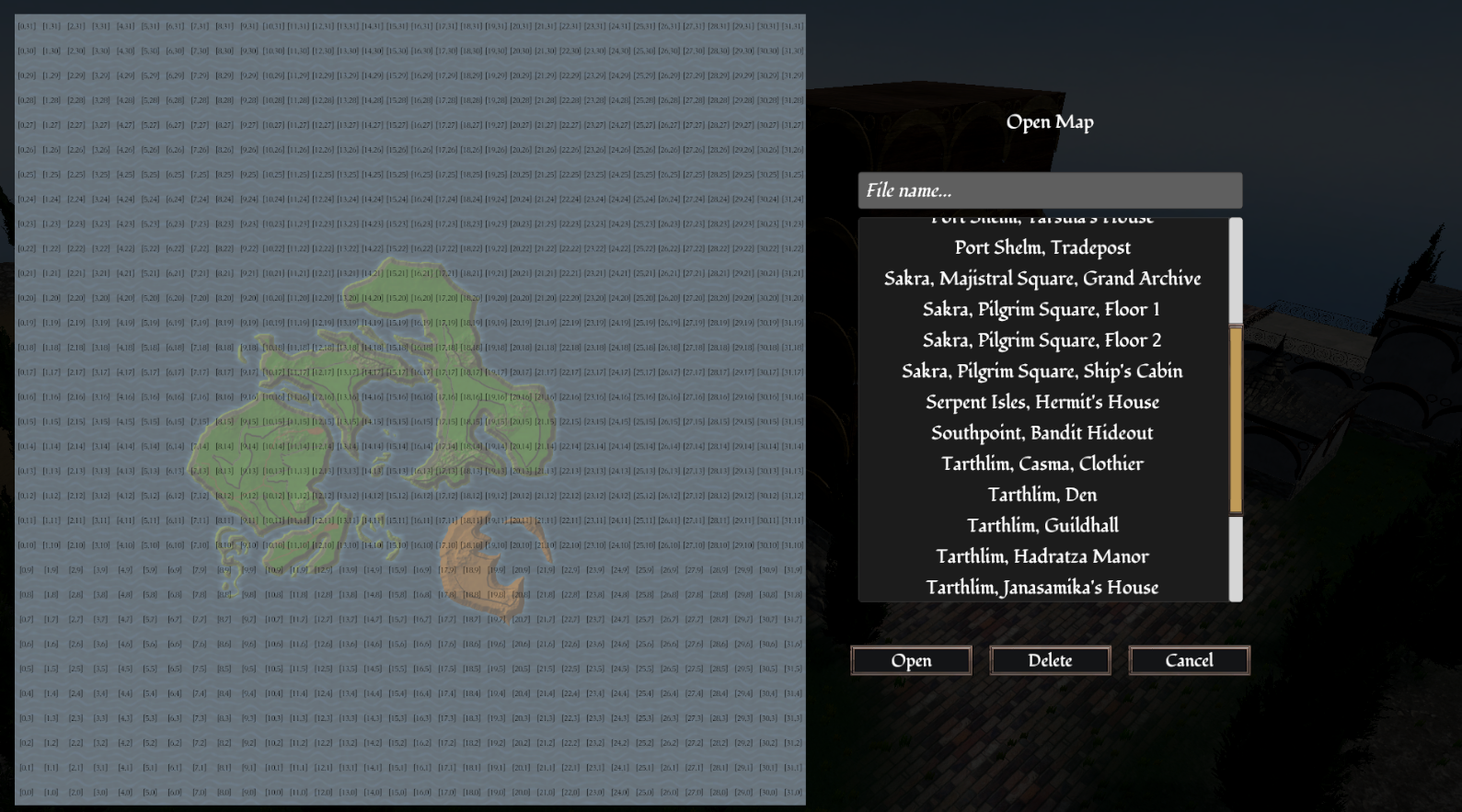Cancel the Open Map dialog
The width and height of the screenshot is (1462, 812).
[1189, 660]
